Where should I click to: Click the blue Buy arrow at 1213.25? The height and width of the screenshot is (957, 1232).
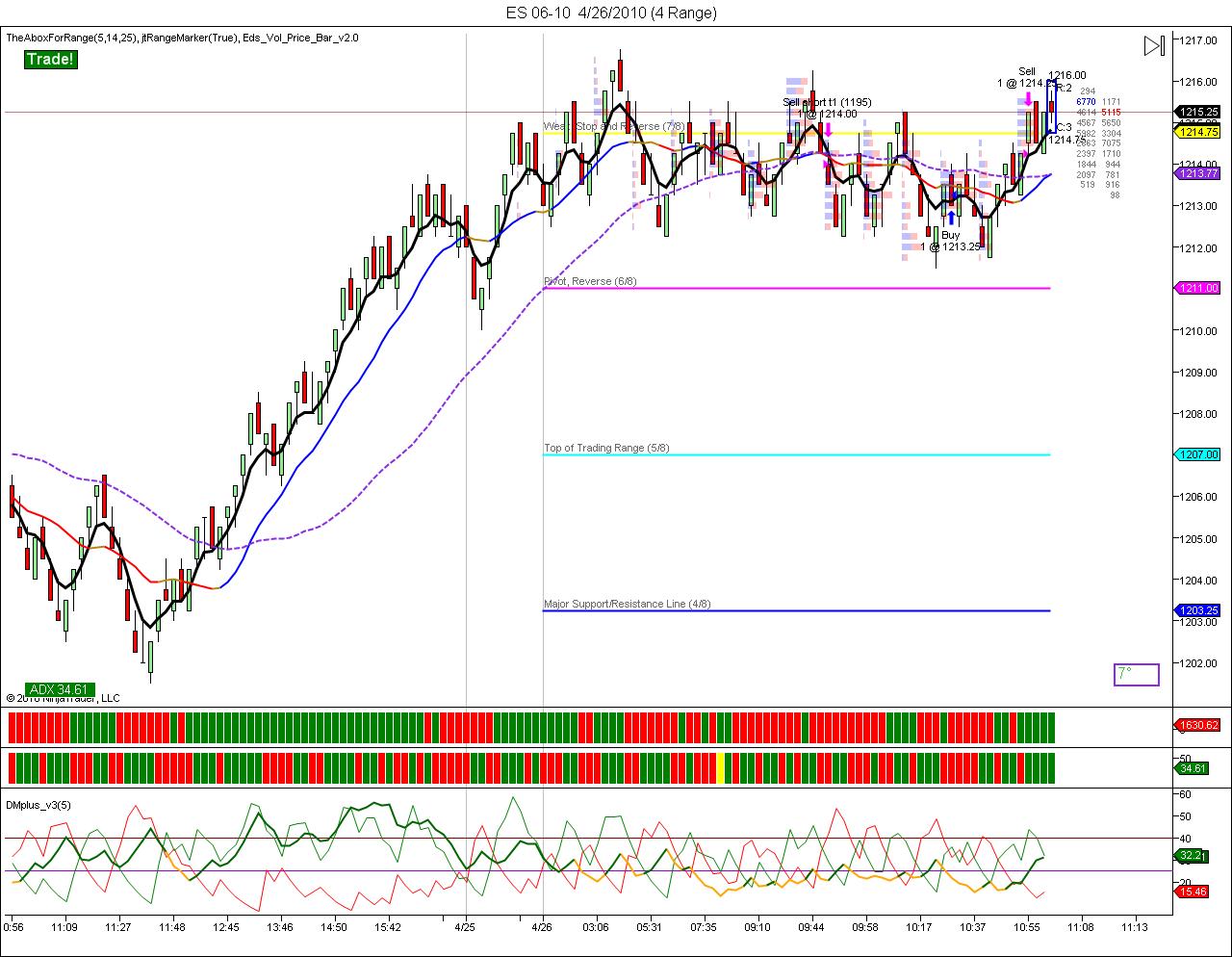coord(951,218)
